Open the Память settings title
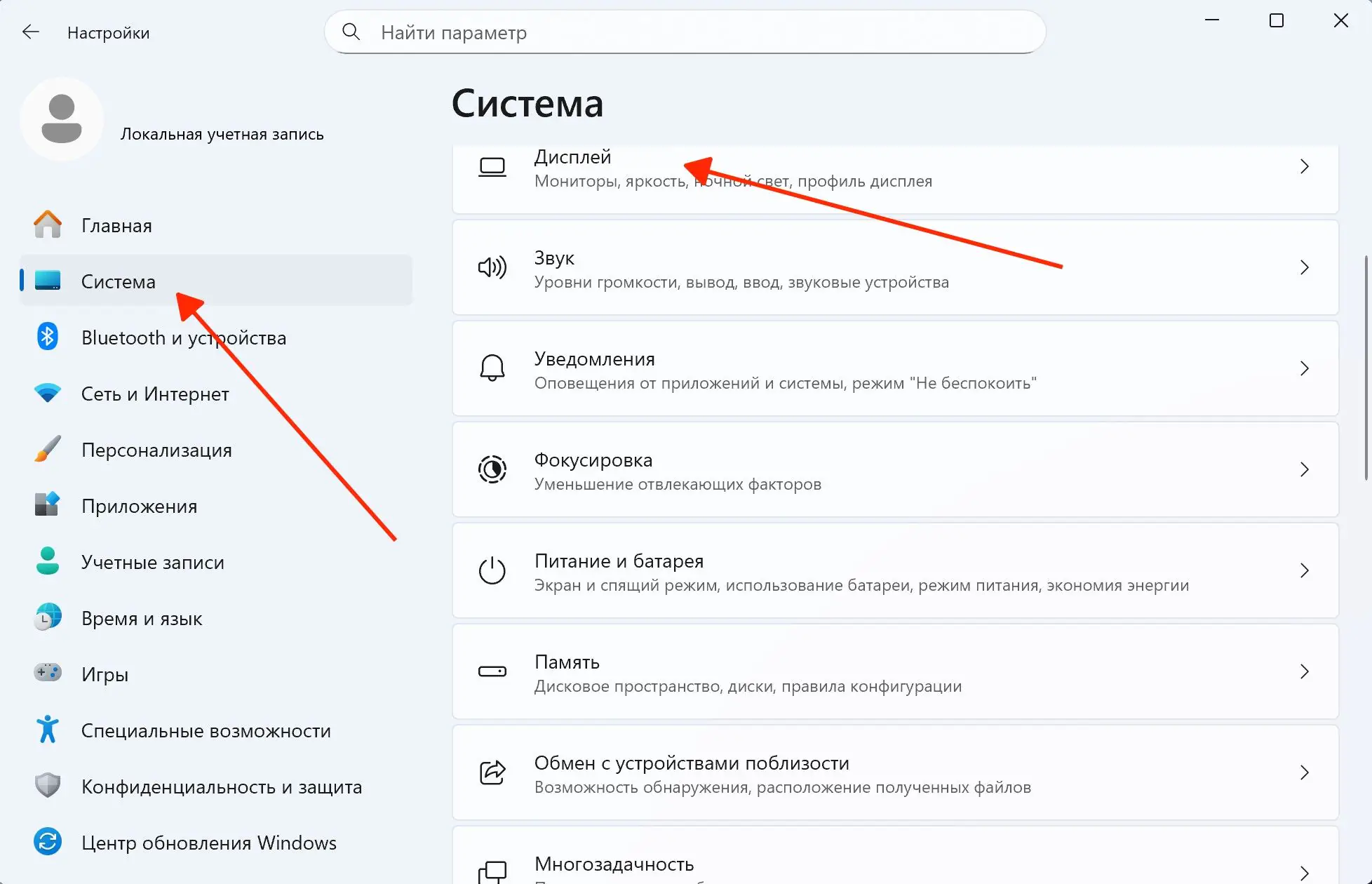 (567, 662)
